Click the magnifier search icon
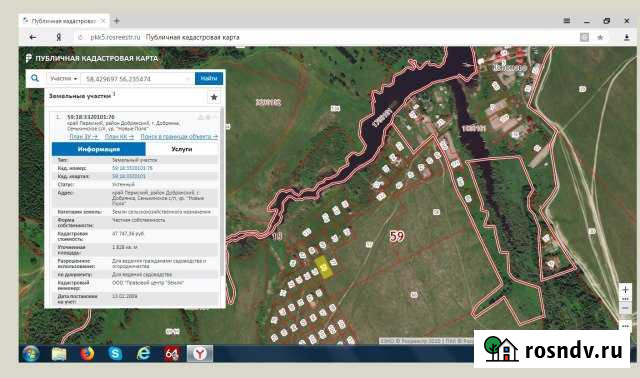The height and width of the screenshot is (378, 640). [x=35, y=78]
